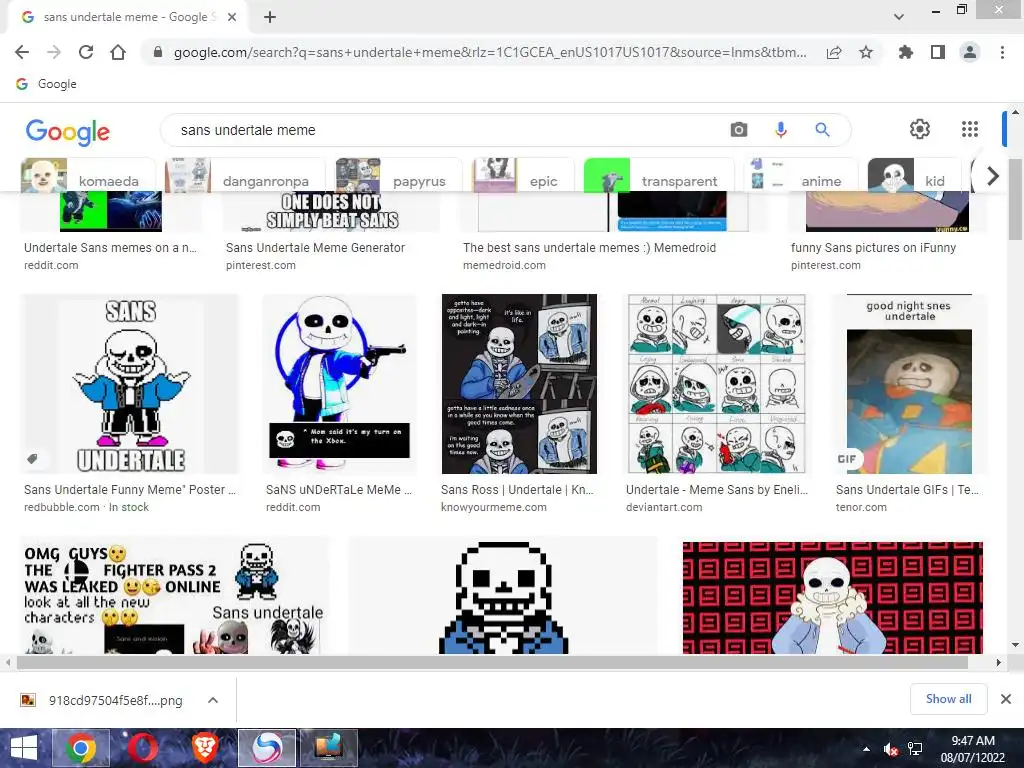Filter results by kid chip
The image size is (1024, 768).
[914, 175]
